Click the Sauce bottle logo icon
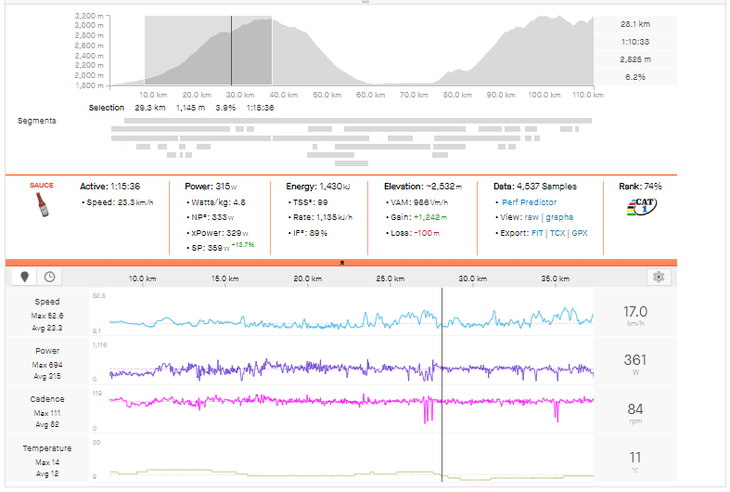 tap(39, 207)
